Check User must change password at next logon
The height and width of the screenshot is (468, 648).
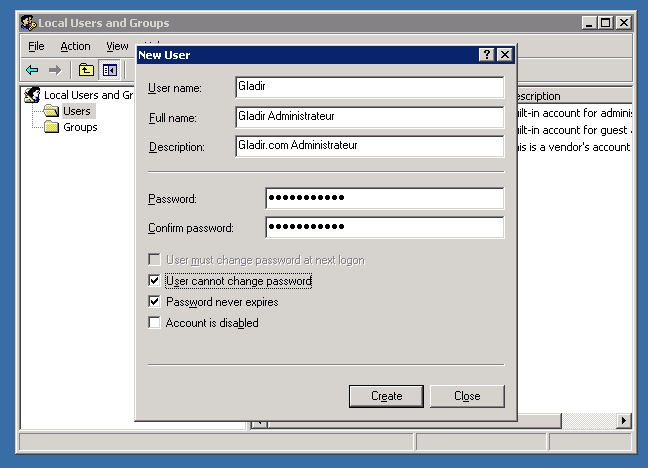point(154,260)
